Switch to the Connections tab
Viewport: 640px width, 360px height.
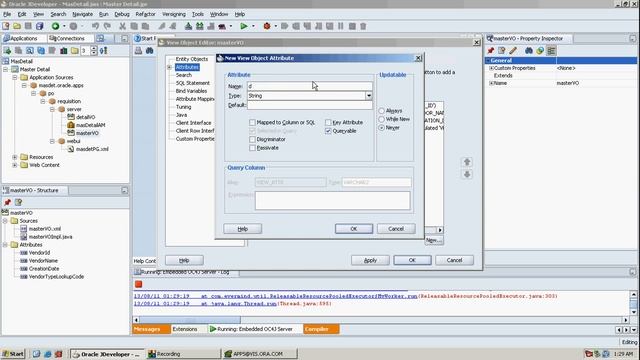click(x=67, y=38)
